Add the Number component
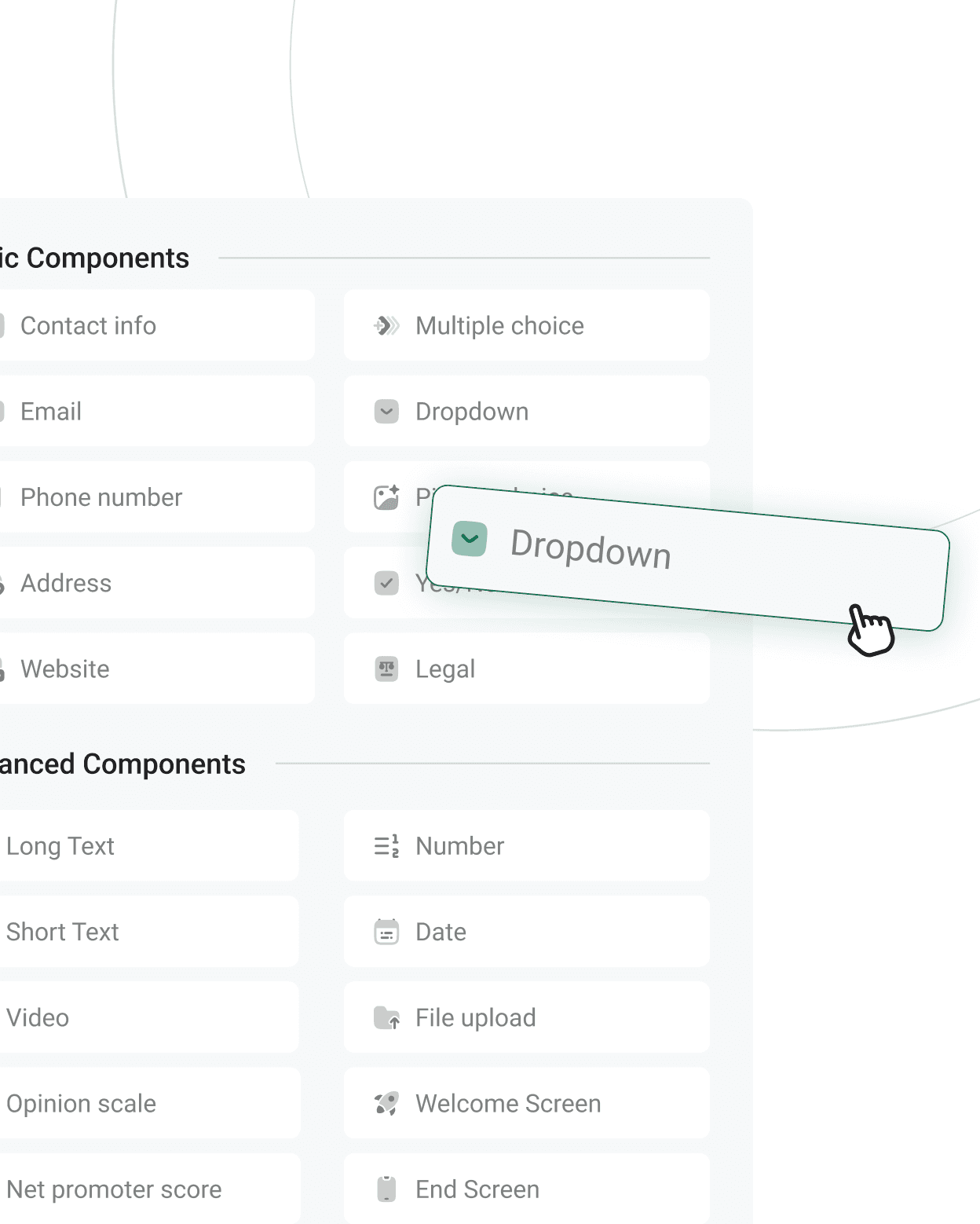This screenshot has height=1224, width=980. point(527,845)
